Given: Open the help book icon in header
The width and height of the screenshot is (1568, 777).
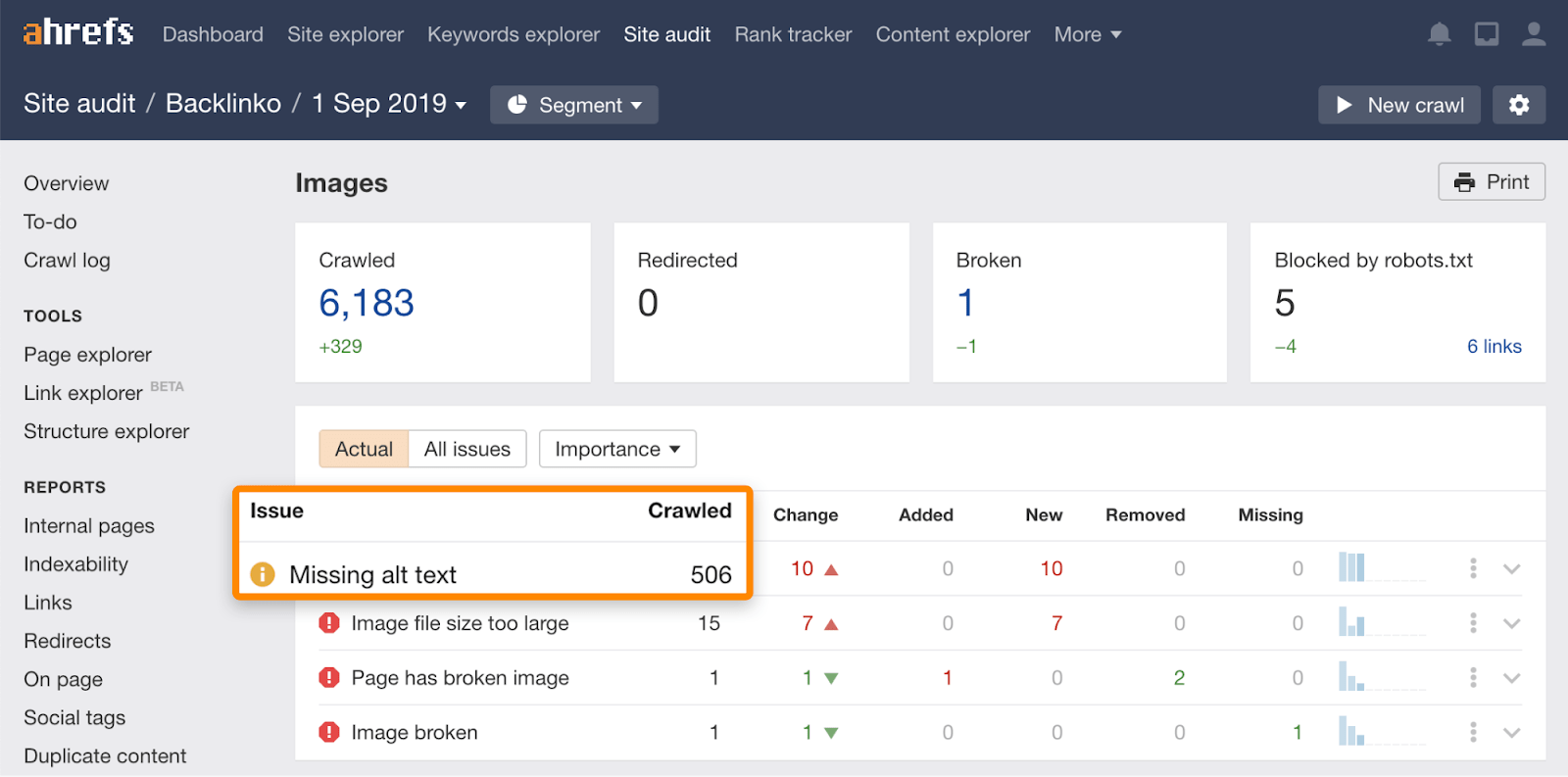Looking at the screenshot, I should 1486,34.
